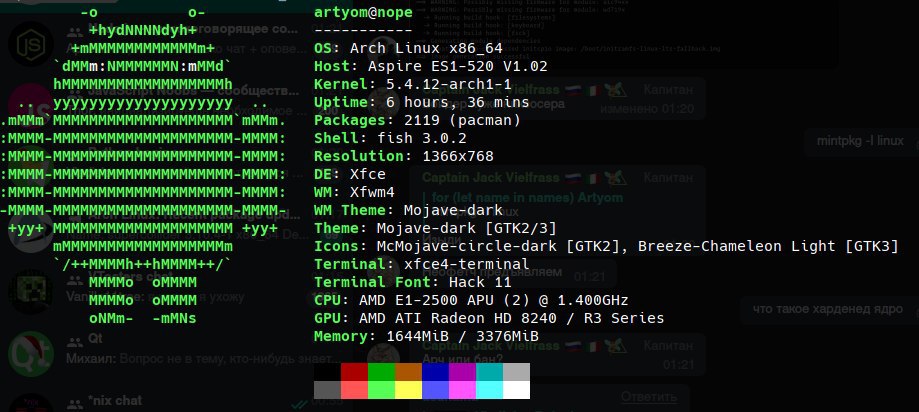Click 'McMojave-circle-dark [GTK2]' in the Icons line
The image size is (919, 412).
click(498, 247)
